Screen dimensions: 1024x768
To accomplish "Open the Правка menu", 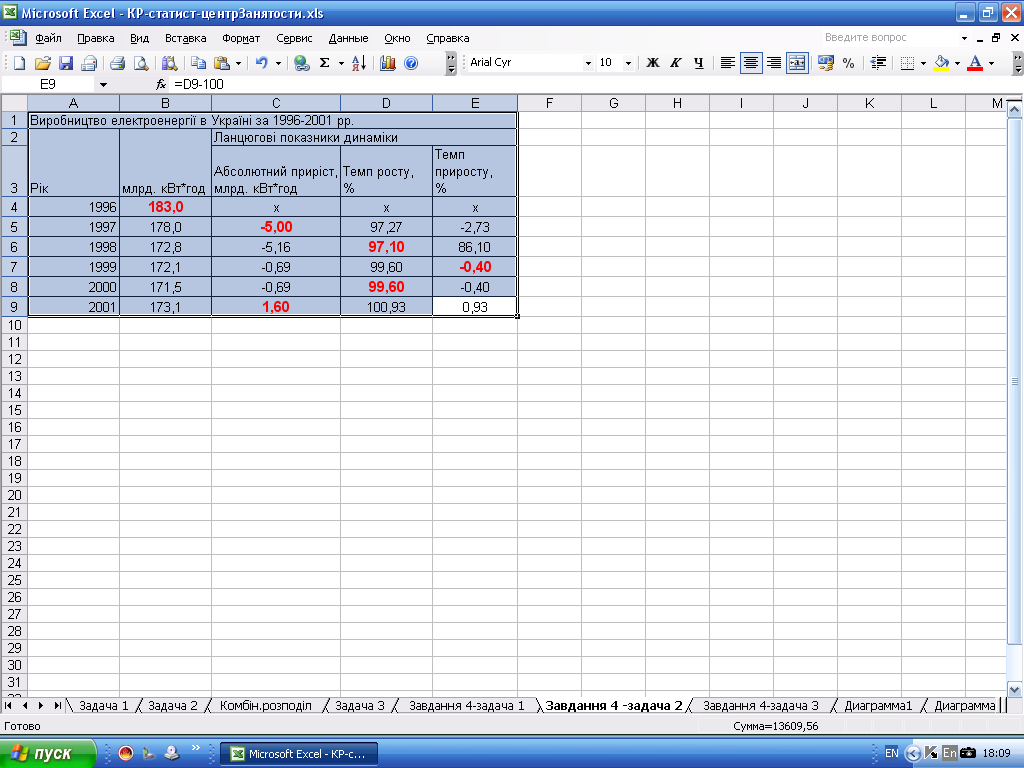I will pos(95,38).
